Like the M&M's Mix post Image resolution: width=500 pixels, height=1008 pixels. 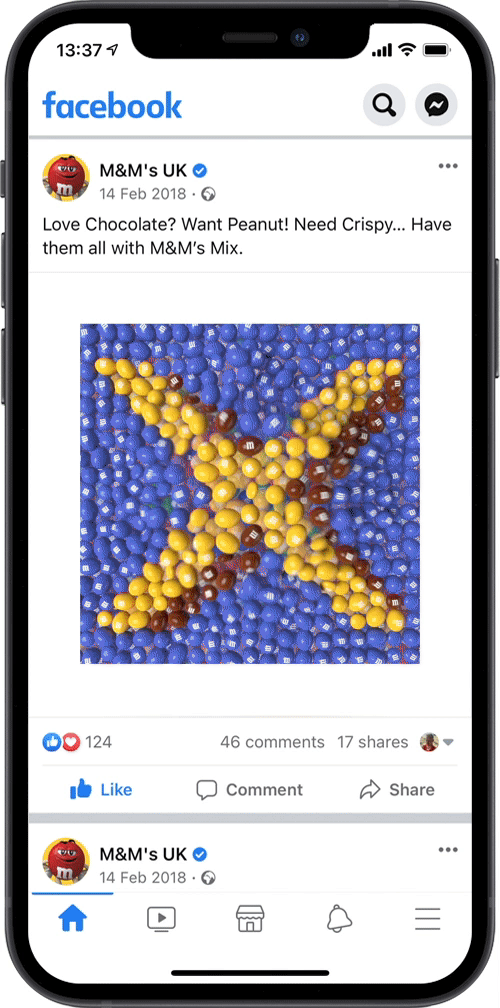coord(101,789)
